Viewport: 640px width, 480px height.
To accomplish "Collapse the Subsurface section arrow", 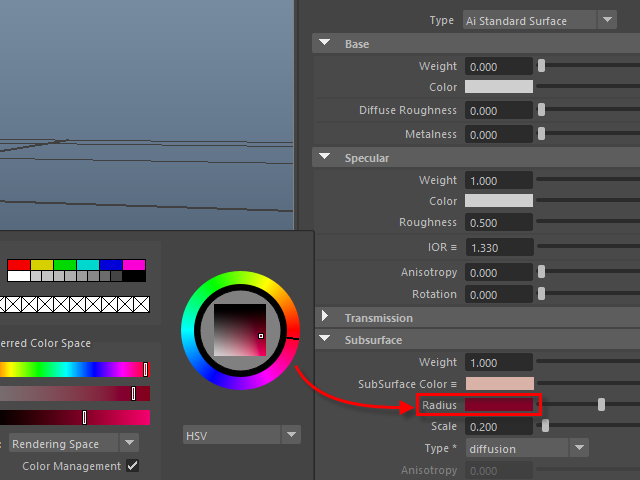I will point(326,340).
